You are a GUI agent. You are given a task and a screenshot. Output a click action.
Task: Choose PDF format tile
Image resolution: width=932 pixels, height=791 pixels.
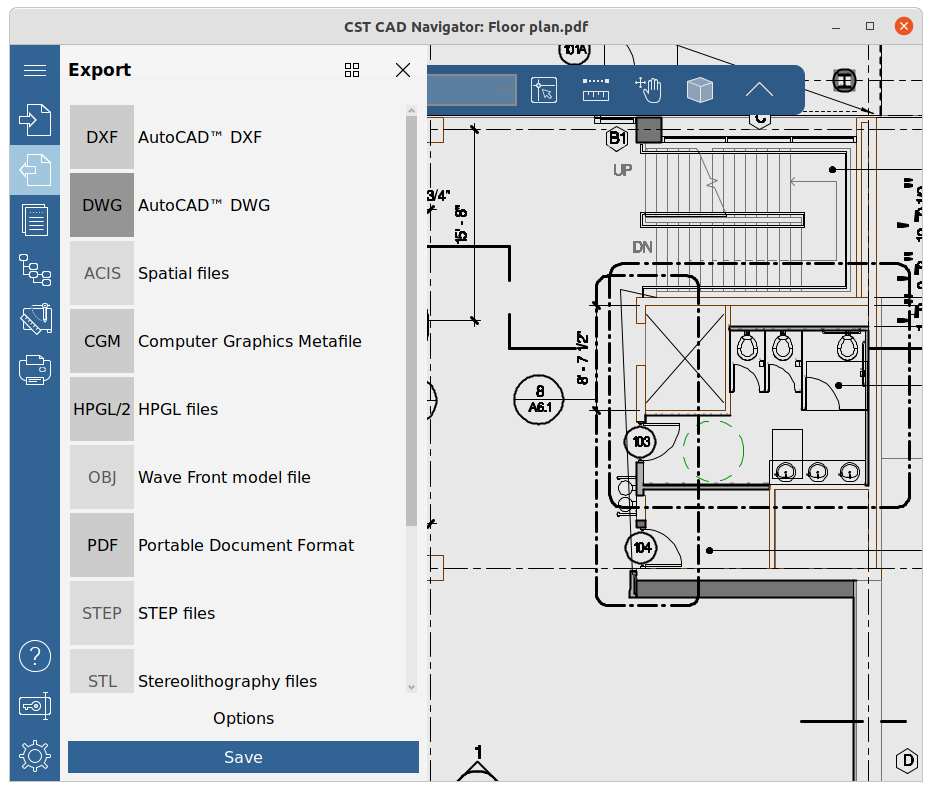[102, 546]
